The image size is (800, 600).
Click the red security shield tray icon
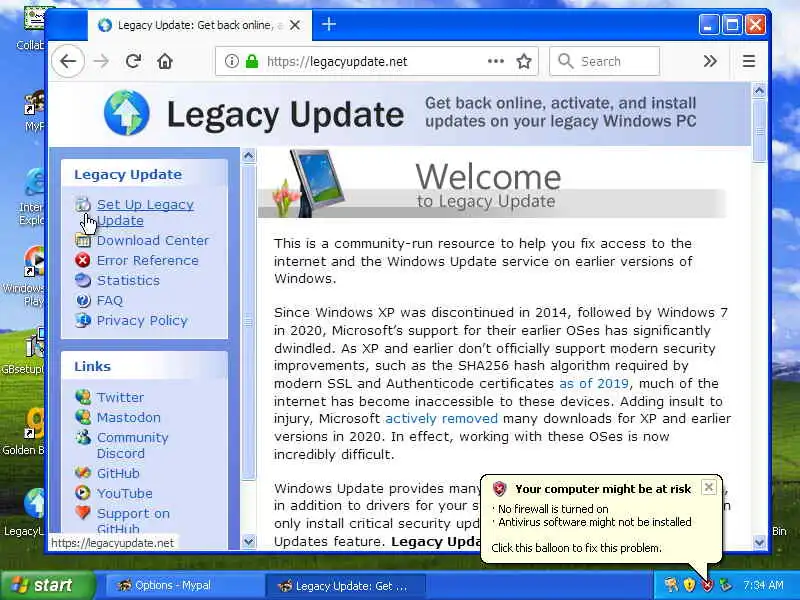(x=707, y=585)
